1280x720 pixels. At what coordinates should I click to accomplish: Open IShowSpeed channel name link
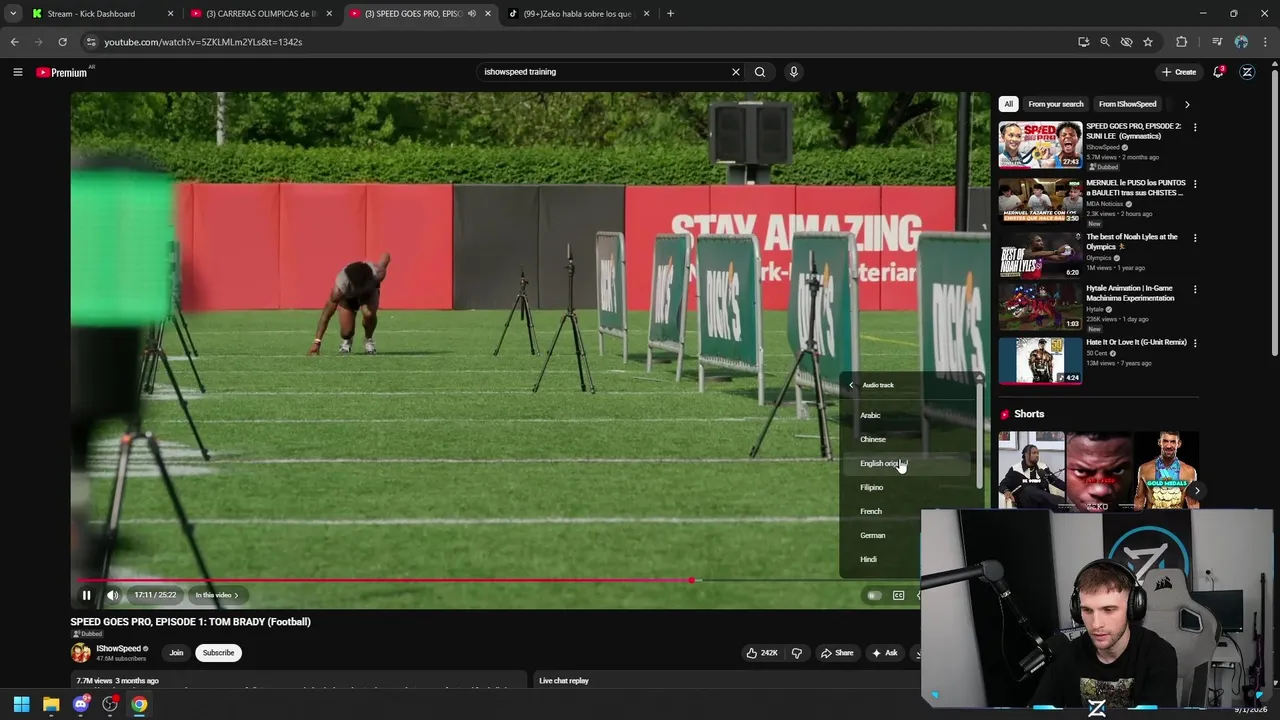(119, 648)
